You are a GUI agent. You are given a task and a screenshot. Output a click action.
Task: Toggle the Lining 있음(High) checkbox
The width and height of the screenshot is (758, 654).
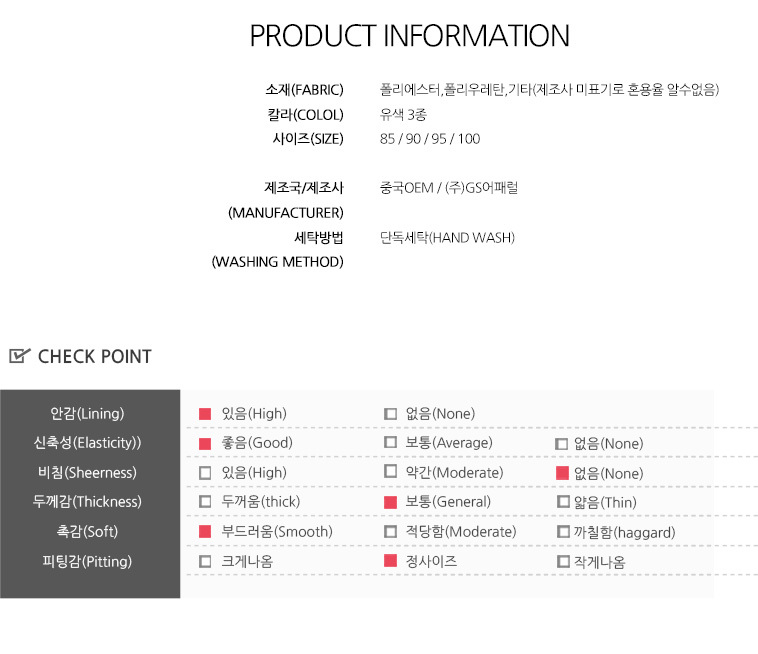(x=205, y=414)
